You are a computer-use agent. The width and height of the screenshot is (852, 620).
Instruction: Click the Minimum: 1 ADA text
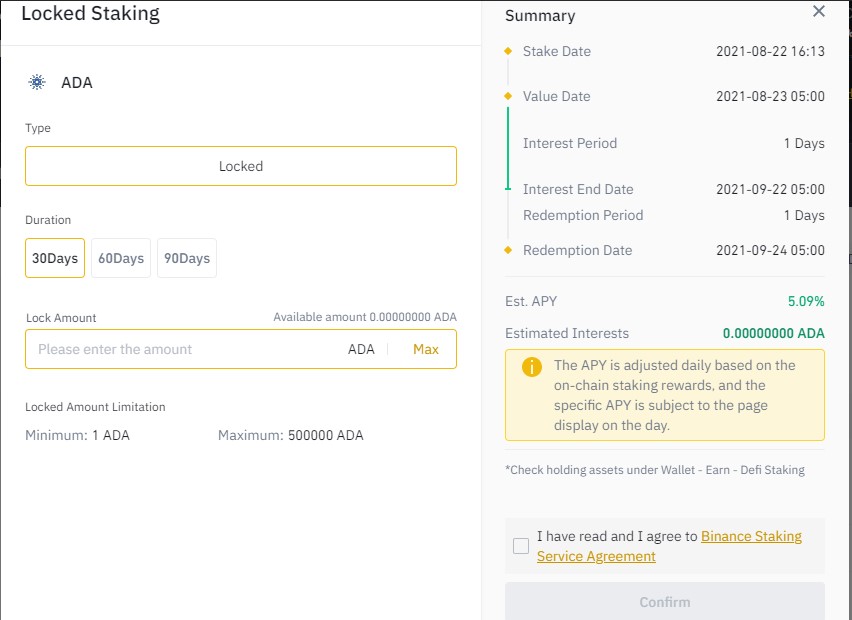coord(77,435)
